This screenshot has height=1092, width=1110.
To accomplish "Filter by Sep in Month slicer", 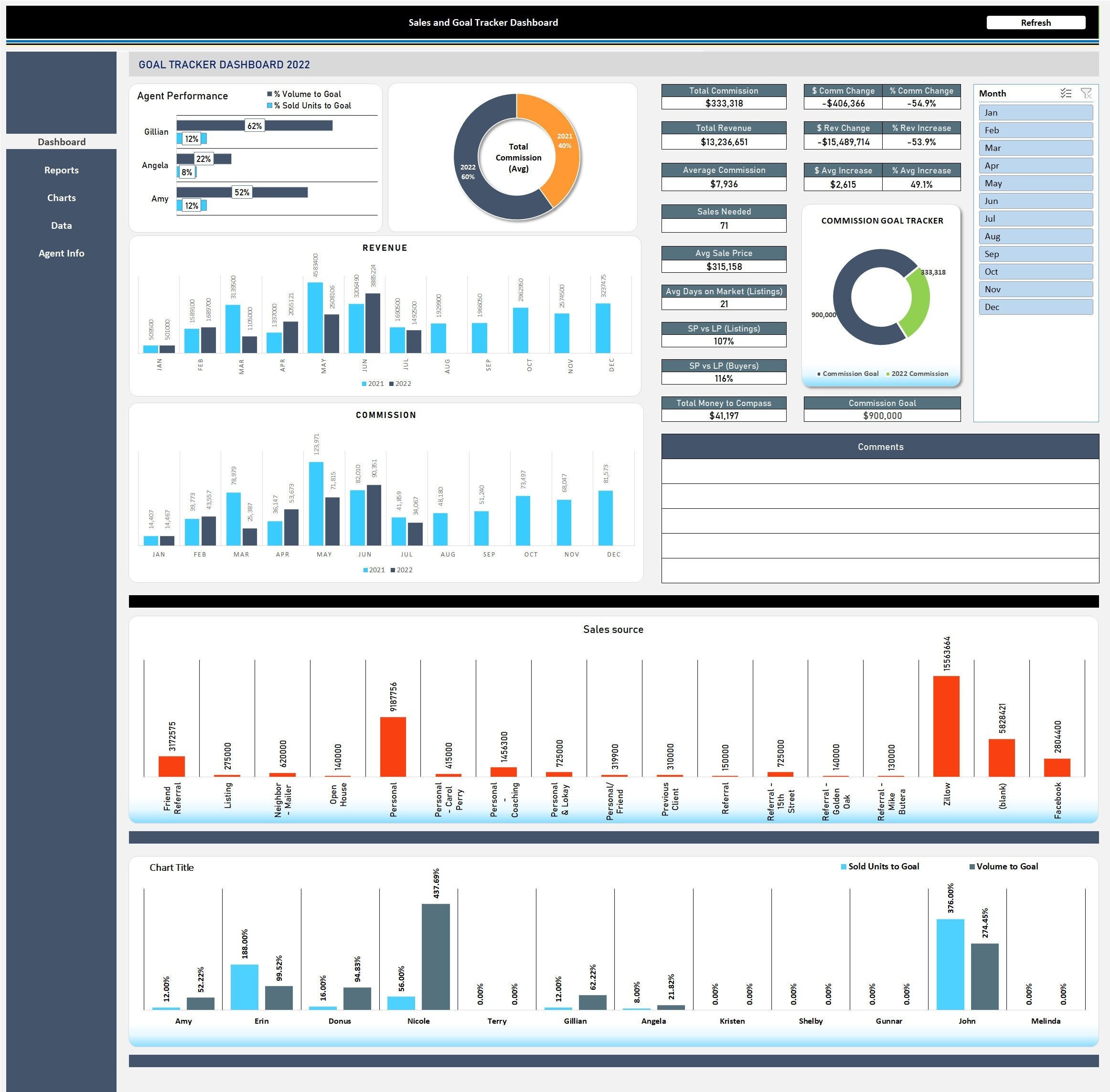I will point(1035,254).
